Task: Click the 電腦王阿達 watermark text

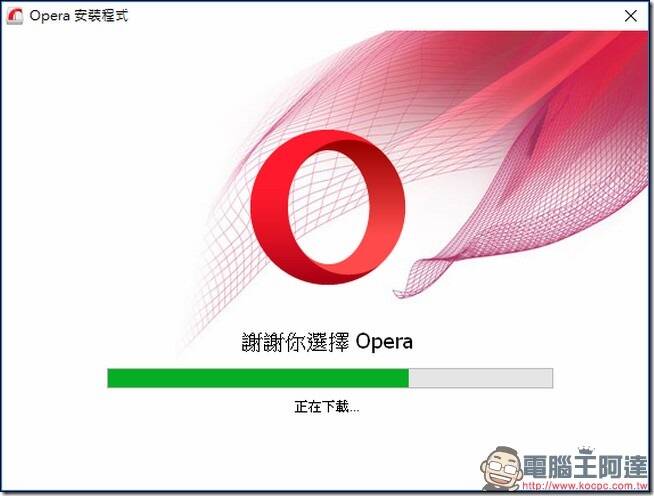Action: [585, 466]
